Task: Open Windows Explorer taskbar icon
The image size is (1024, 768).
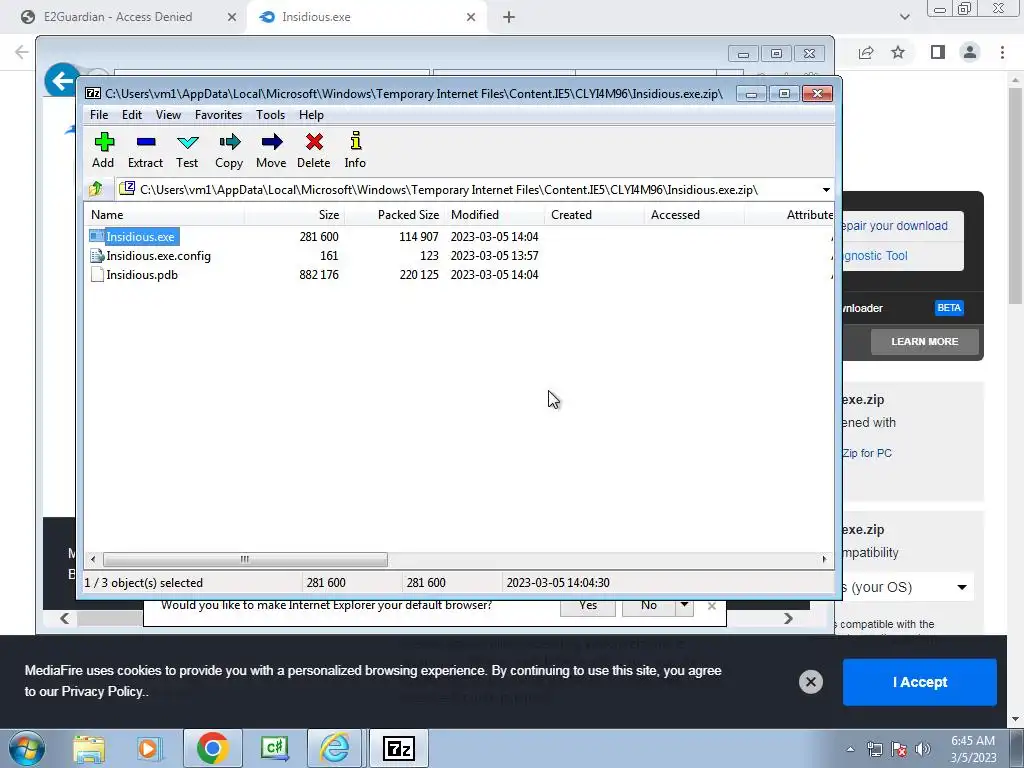Action: tap(89, 749)
